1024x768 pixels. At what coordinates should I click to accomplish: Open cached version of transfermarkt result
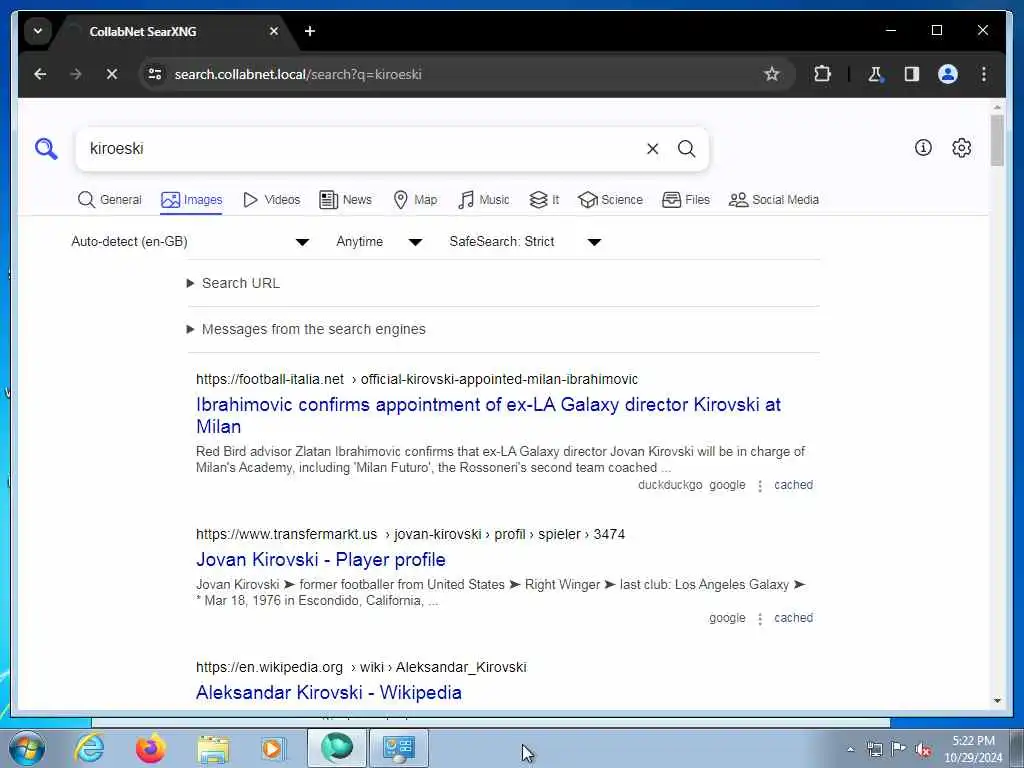click(793, 618)
